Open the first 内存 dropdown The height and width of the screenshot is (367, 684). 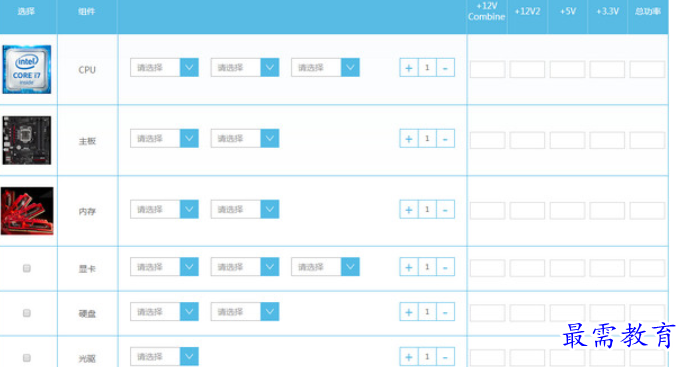[x=164, y=209]
